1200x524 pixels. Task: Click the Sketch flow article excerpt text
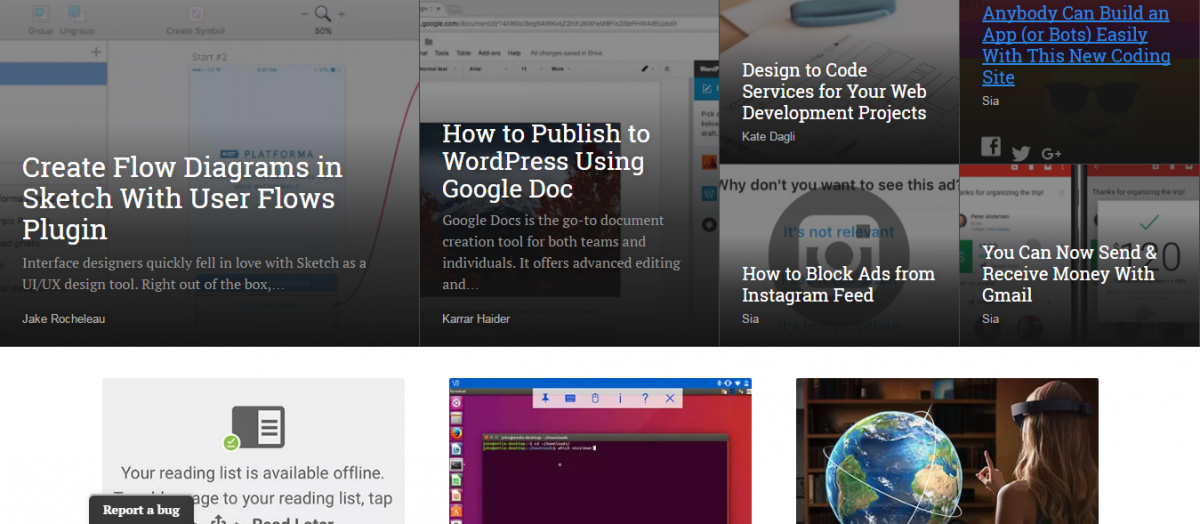pyautogui.click(x=194, y=274)
